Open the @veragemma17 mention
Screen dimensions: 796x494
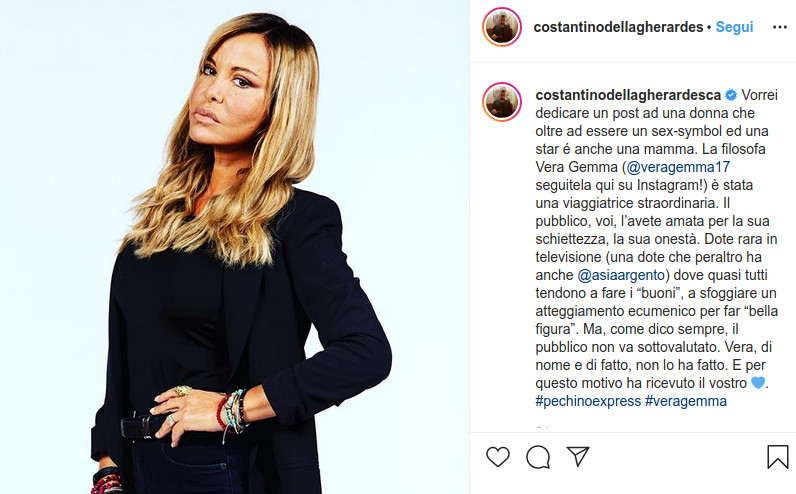[x=678, y=167]
